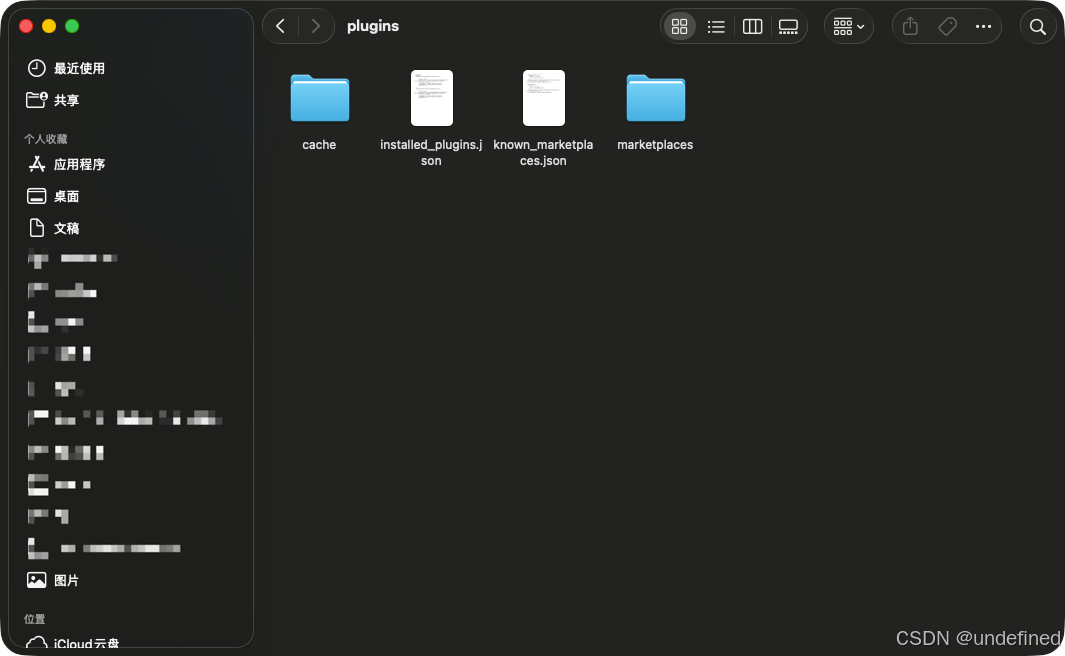Go back to the previous folder
Screen dimensions: 1065x656
281,26
